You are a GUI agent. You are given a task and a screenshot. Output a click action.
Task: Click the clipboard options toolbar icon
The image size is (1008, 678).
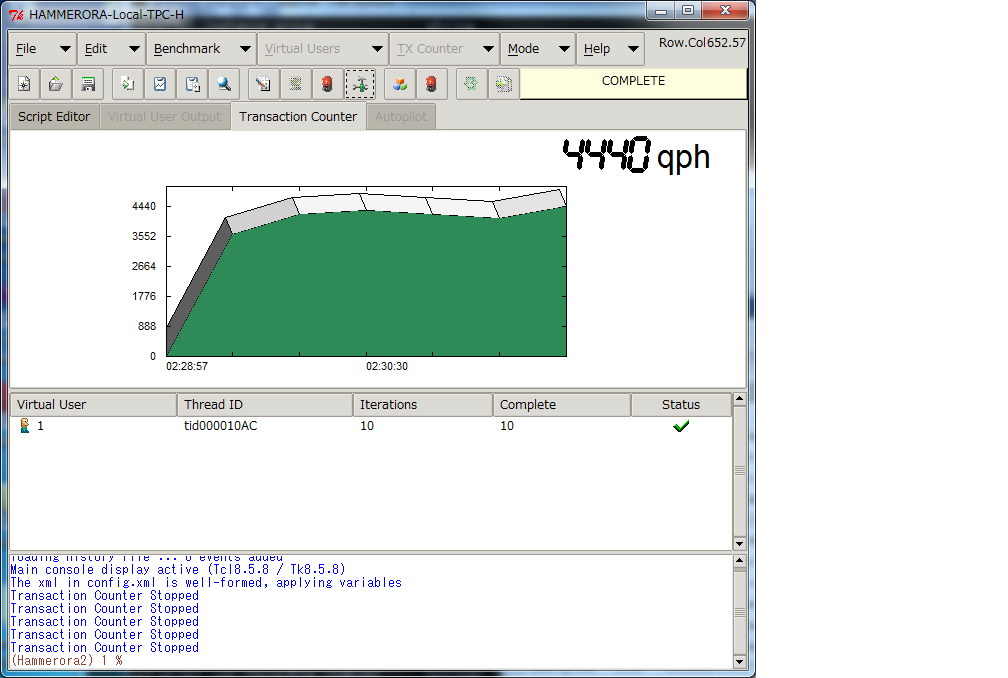[x=192, y=84]
